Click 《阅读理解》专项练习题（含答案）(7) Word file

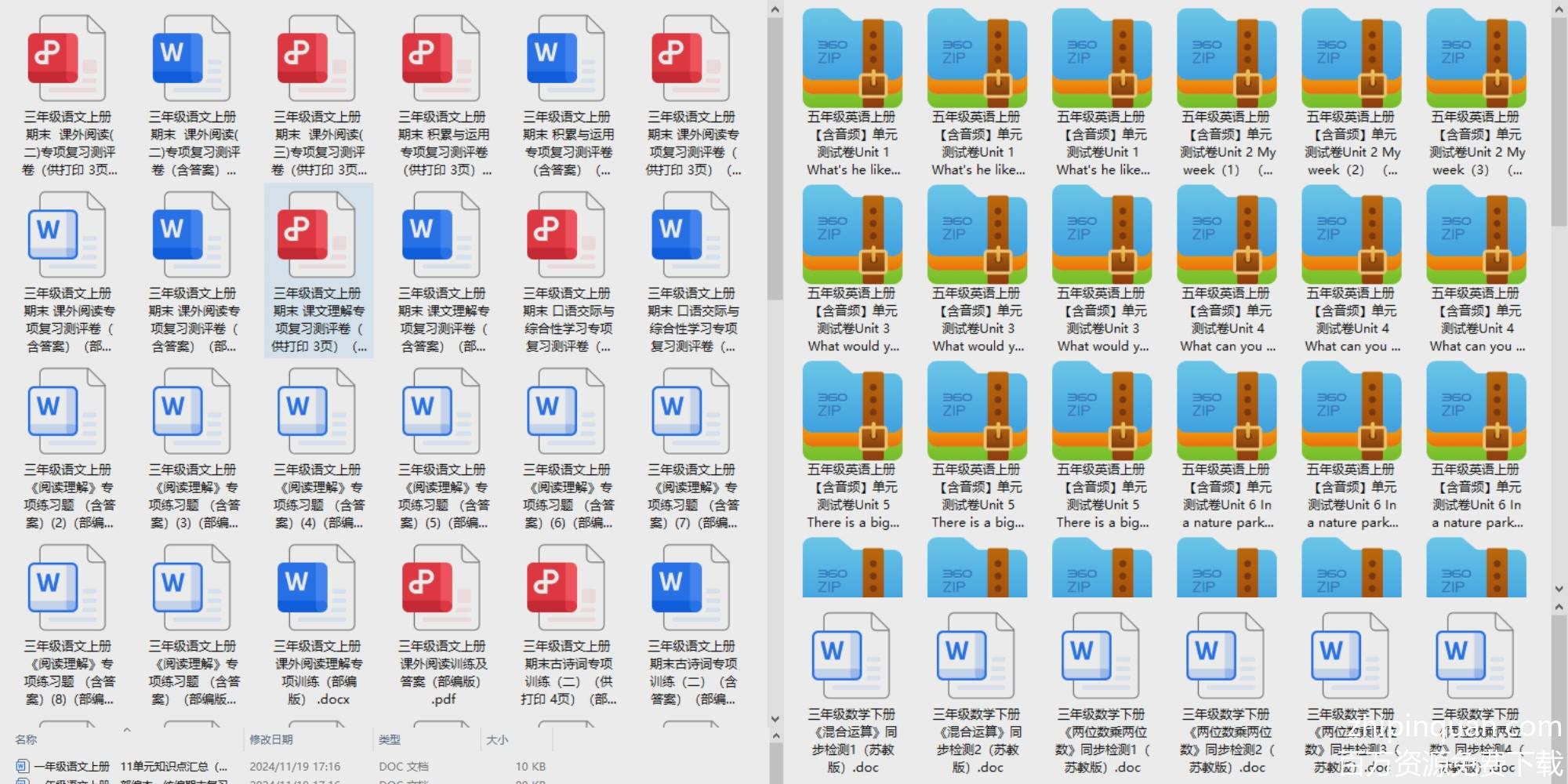(x=692, y=448)
